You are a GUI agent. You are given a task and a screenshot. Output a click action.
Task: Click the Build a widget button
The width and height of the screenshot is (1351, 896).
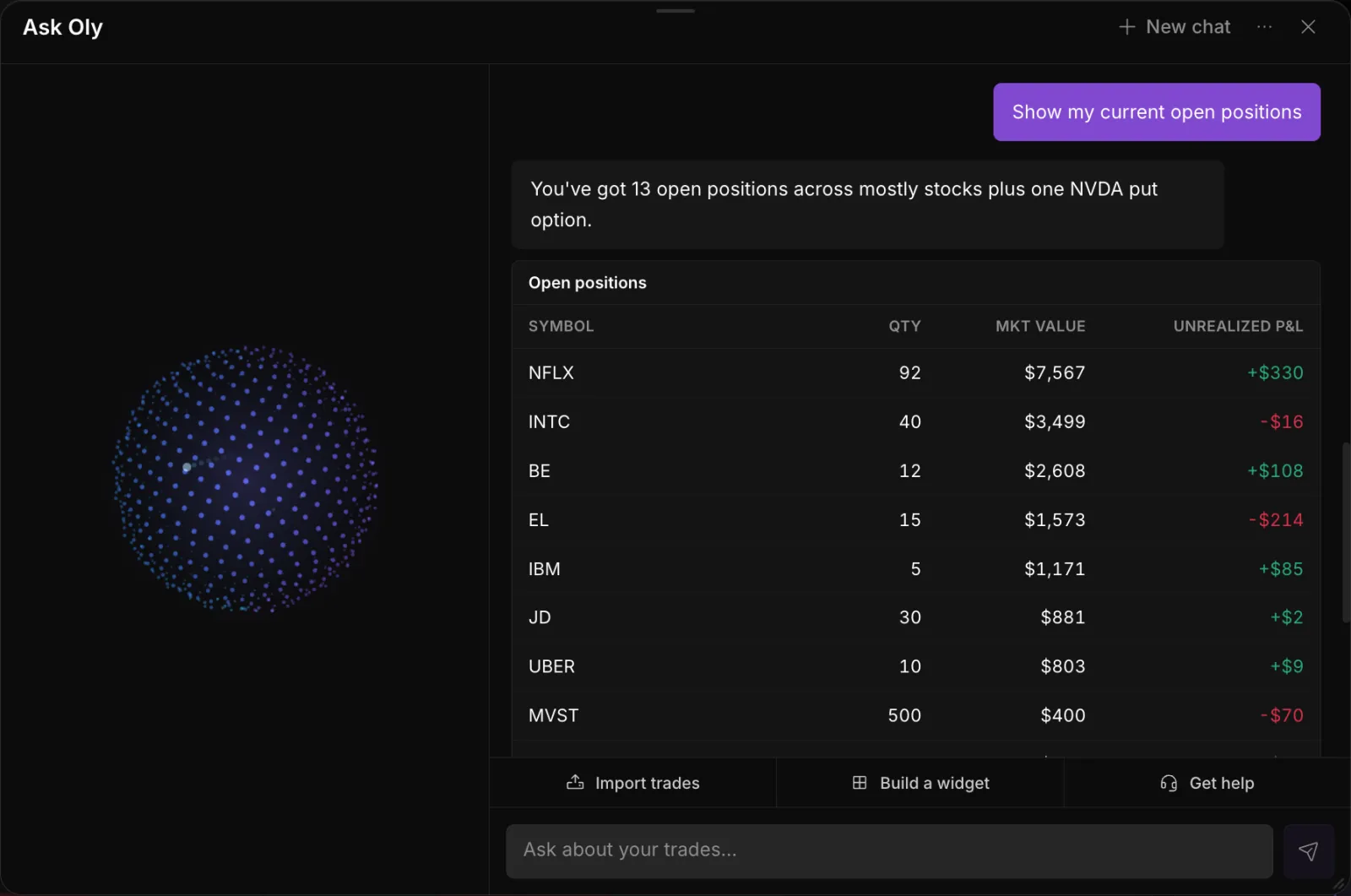pyautogui.click(x=920, y=783)
